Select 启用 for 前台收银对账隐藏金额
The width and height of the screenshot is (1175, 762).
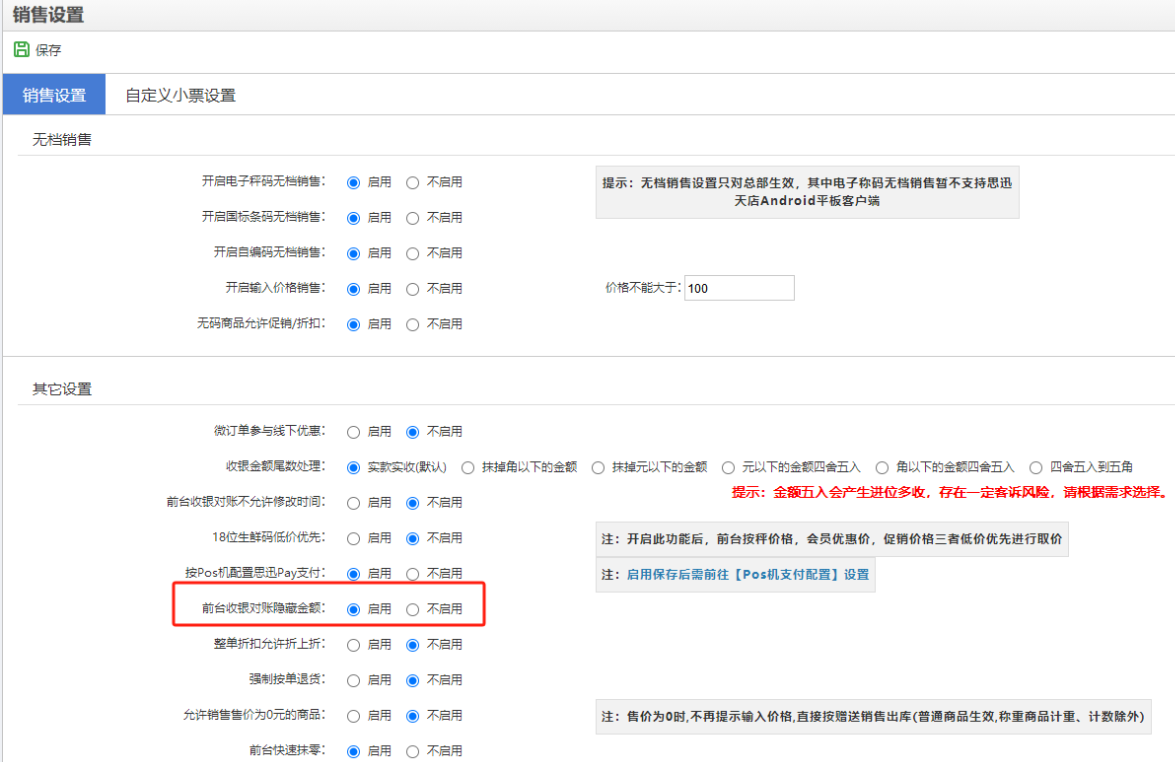353,609
